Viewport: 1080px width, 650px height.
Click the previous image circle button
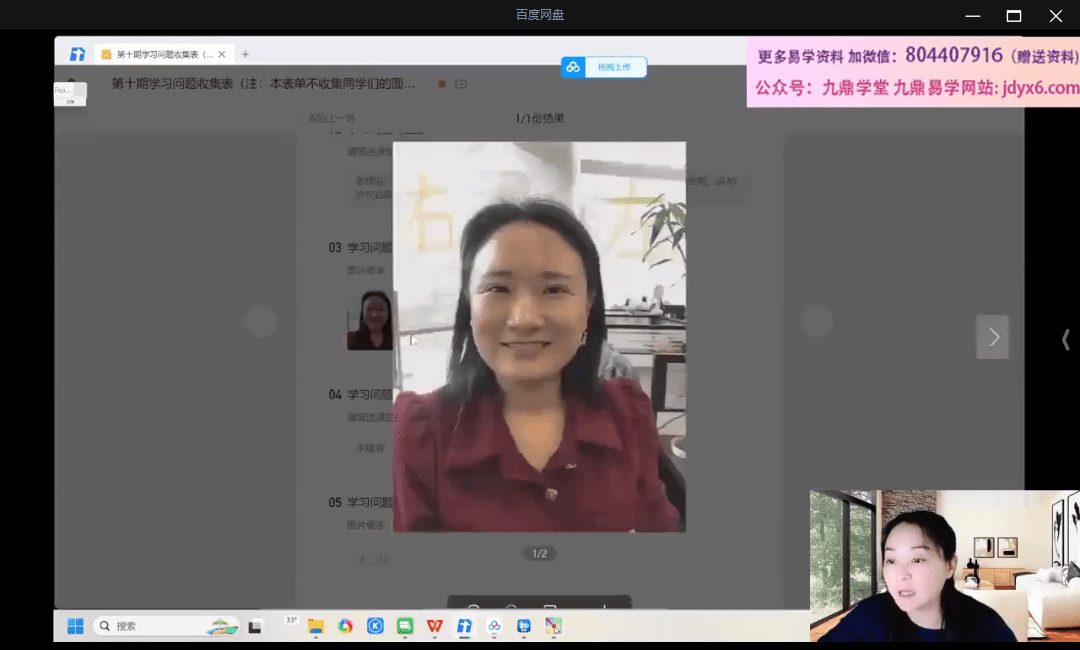pyautogui.click(x=261, y=321)
